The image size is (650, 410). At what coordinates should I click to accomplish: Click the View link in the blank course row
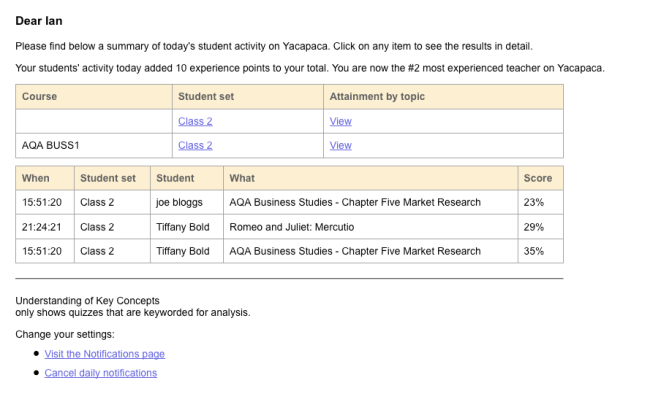click(340, 121)
